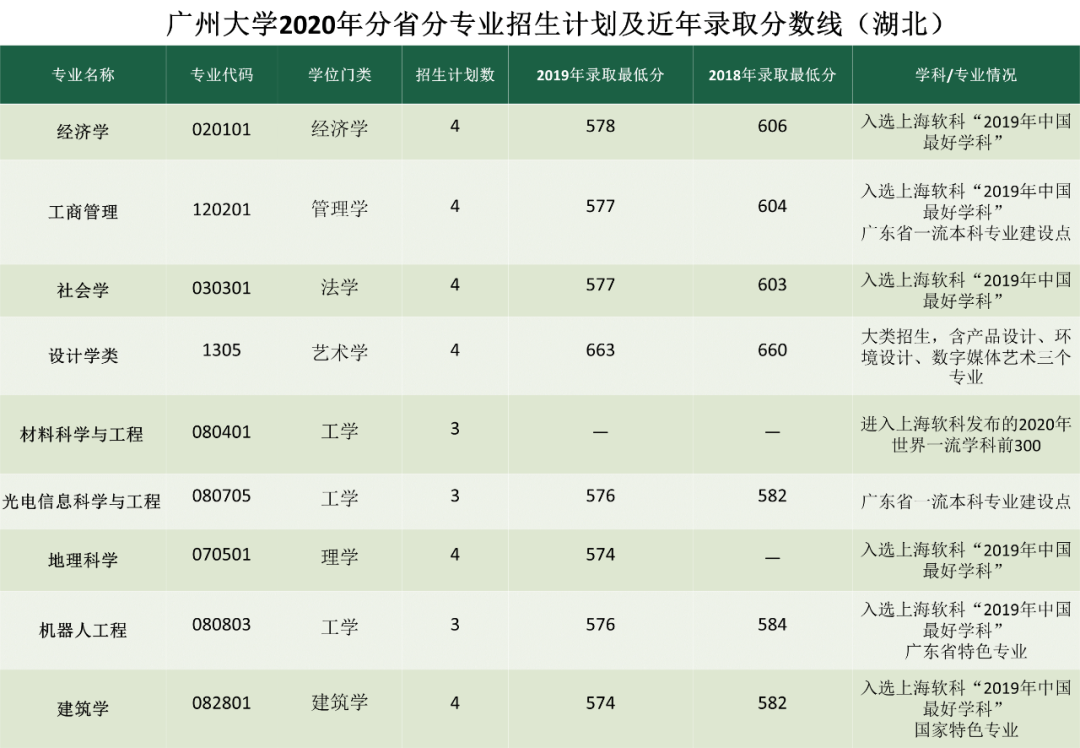Click the 2019 score 578
This screenshot has width=1080, height=748.
click(x=600, y=126)
